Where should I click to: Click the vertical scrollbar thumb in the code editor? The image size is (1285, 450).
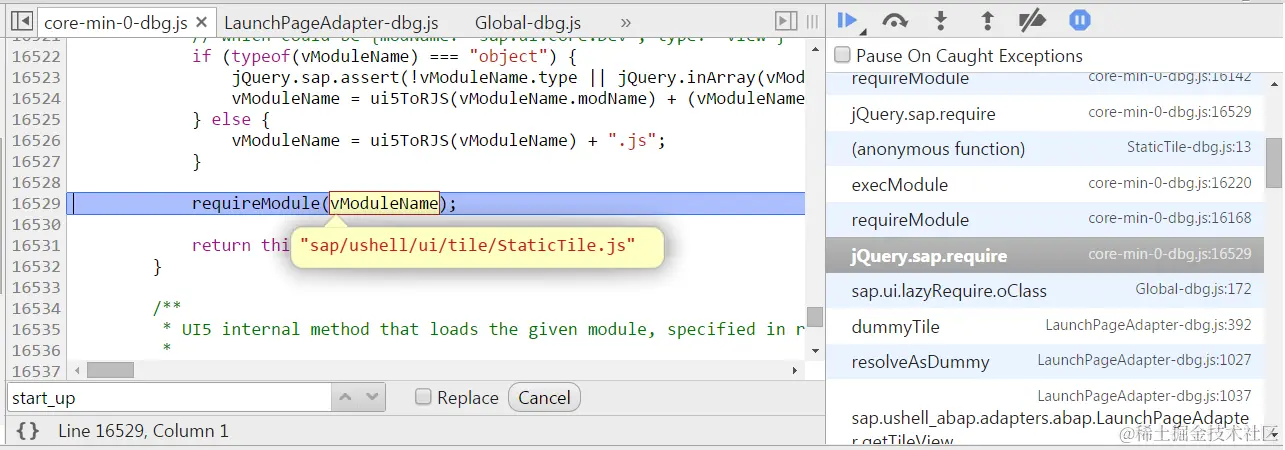[x=815, y=317]
